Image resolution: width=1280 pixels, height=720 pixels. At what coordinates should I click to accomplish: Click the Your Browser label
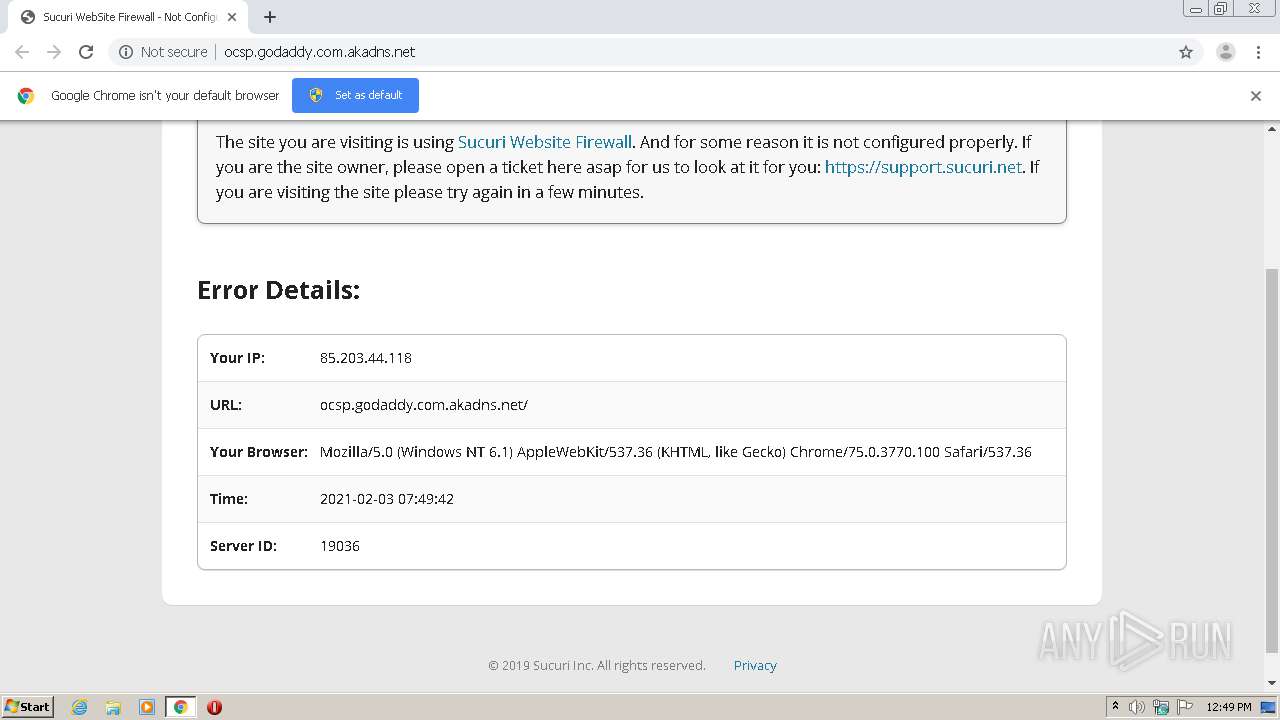pos(259,452)
